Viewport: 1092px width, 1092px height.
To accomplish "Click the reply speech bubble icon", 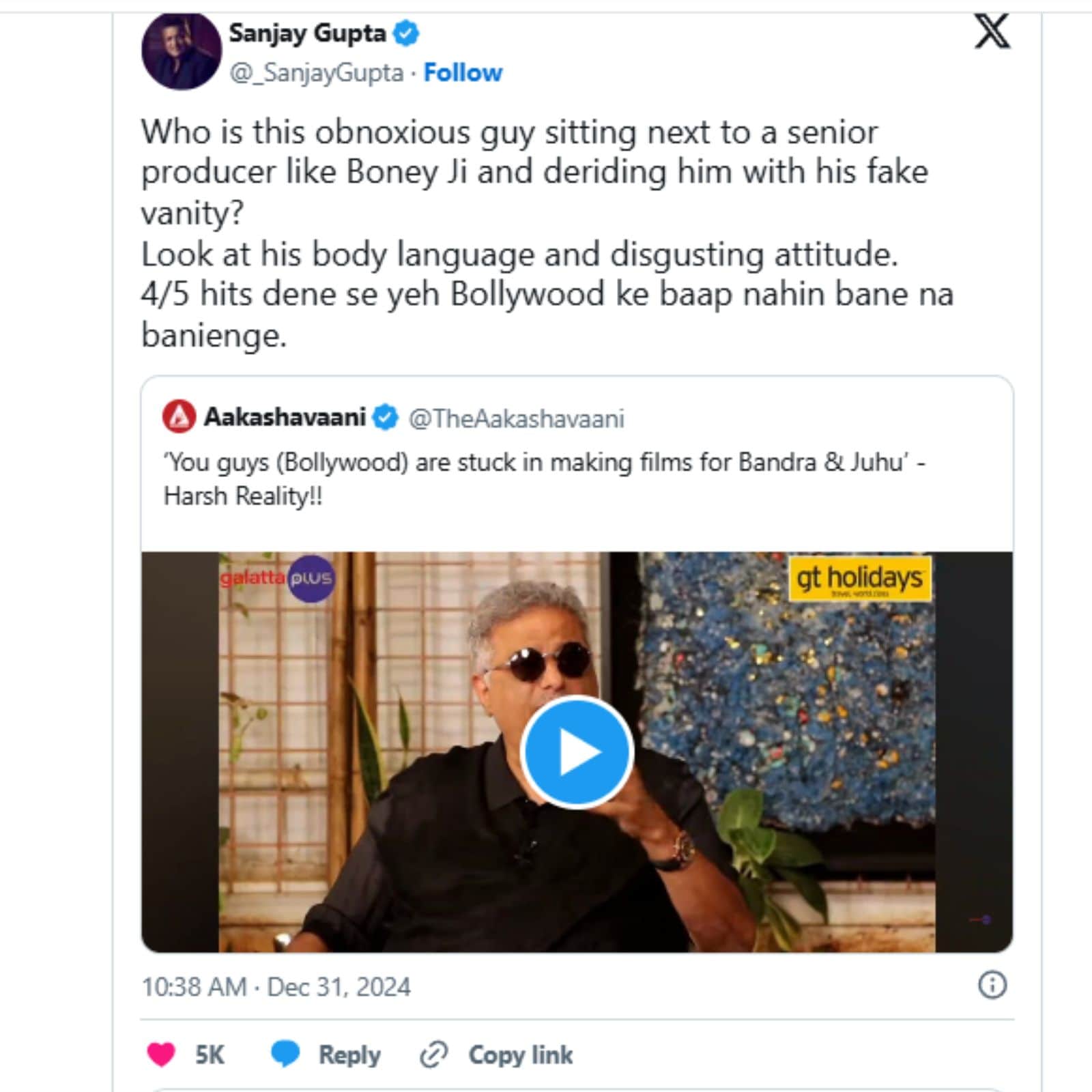I will (285, 1054).
